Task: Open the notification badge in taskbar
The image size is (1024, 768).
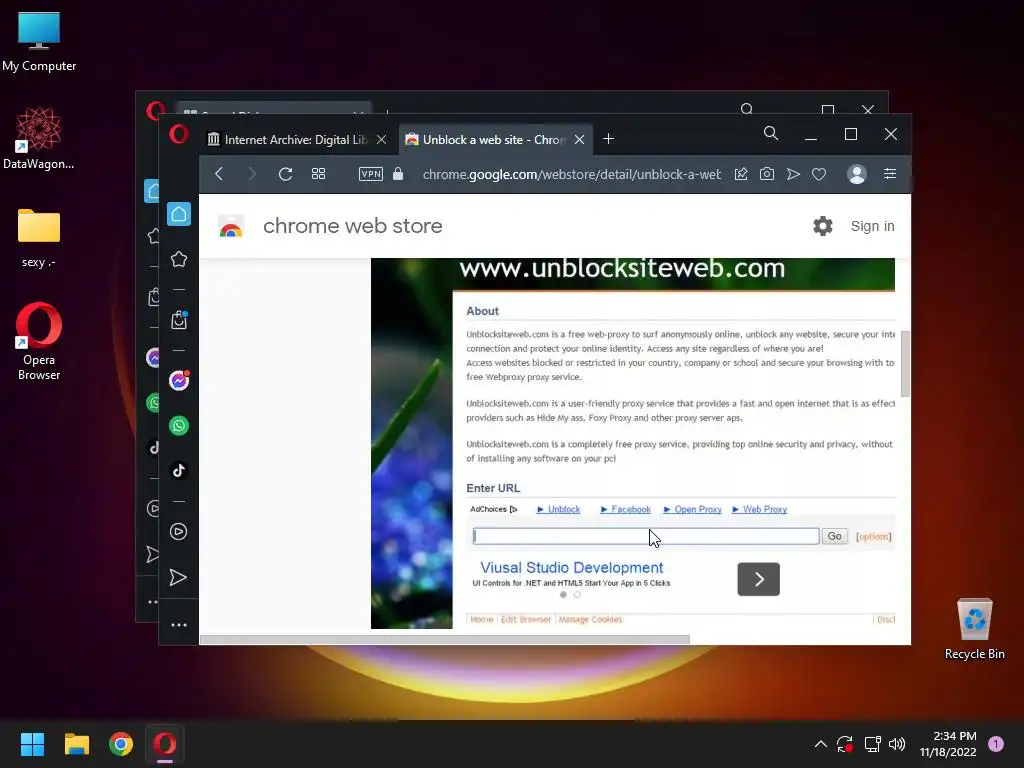Action: pyautogui.click(x=996, y=744)
